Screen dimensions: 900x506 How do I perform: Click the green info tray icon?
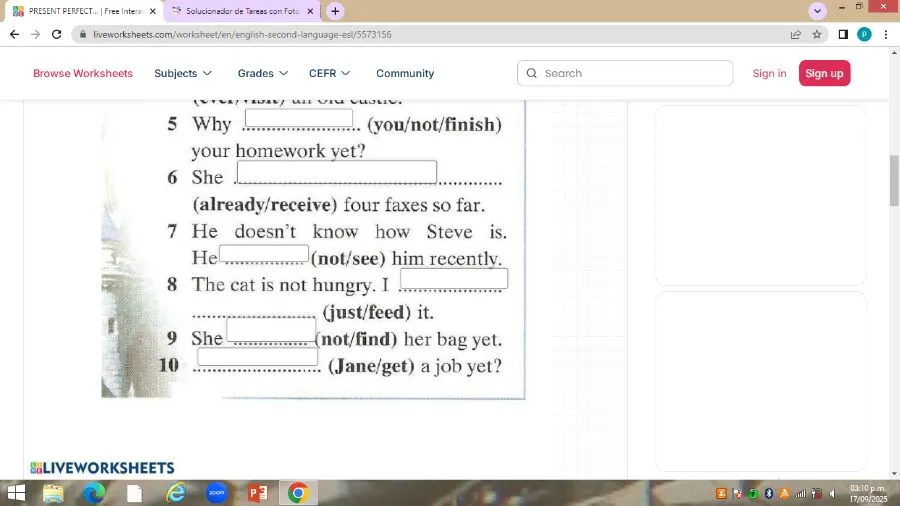(x=753, y=493)
